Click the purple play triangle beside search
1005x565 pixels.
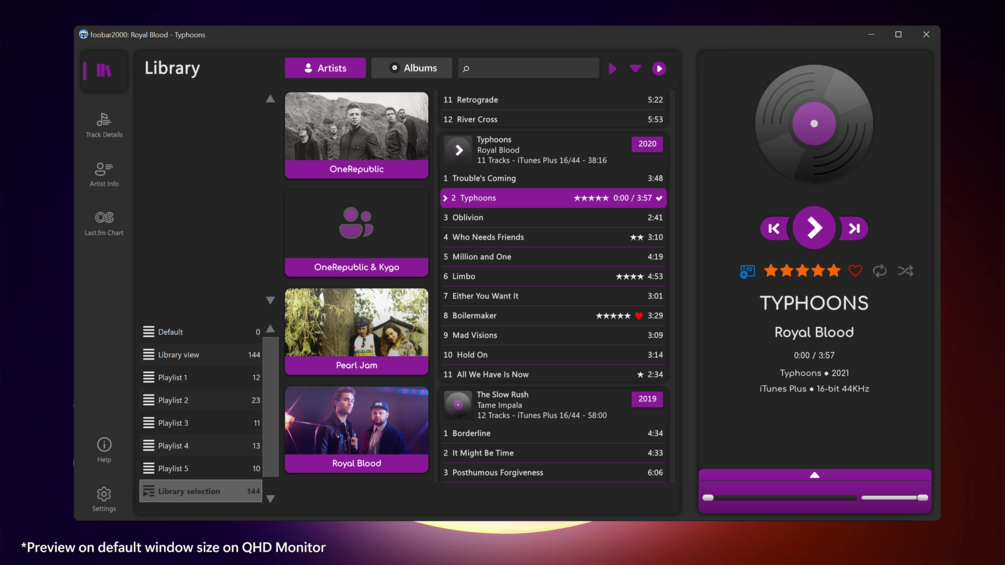coord(612,69)
